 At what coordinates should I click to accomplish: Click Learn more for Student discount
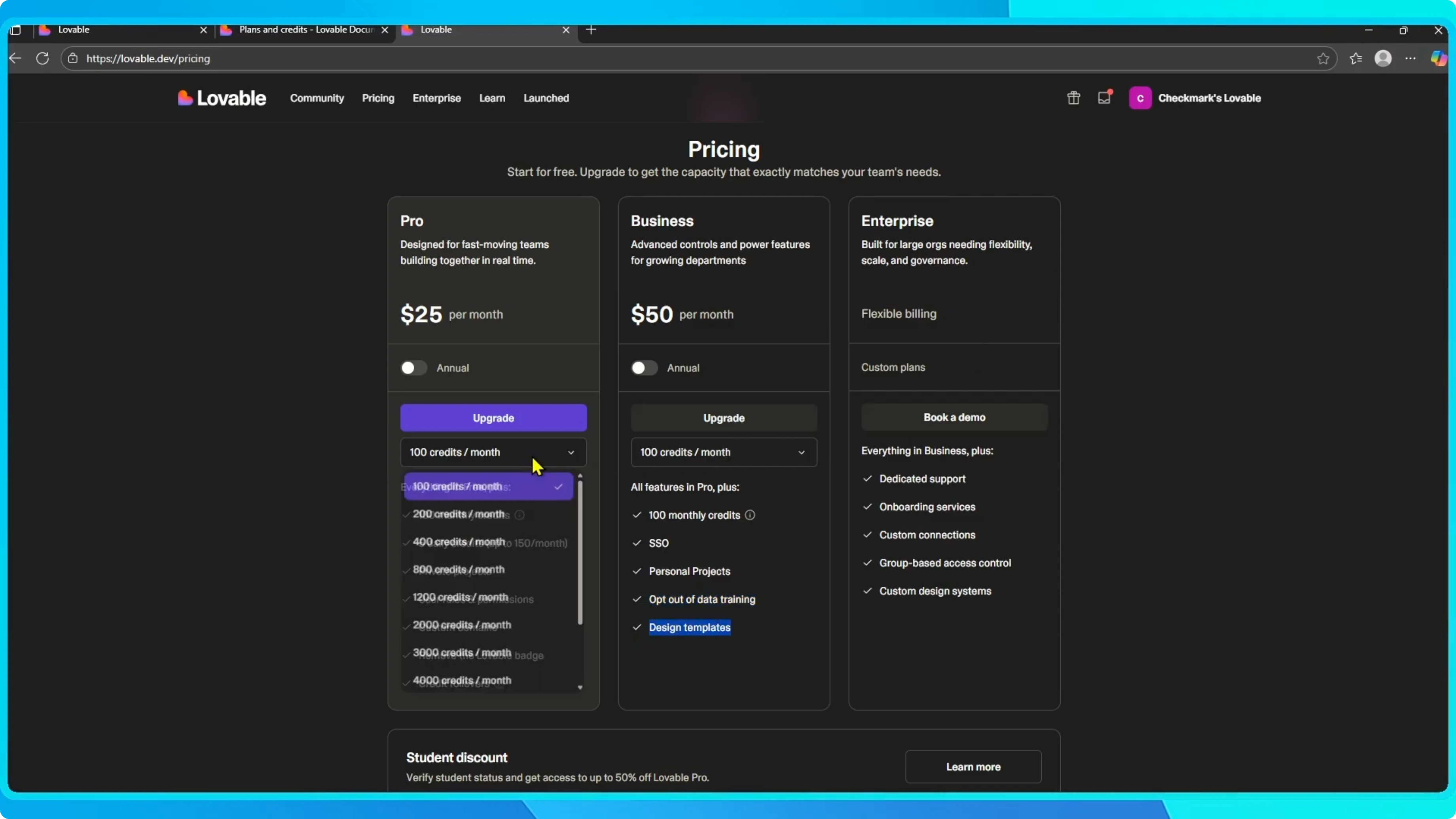tap(973, 767)
